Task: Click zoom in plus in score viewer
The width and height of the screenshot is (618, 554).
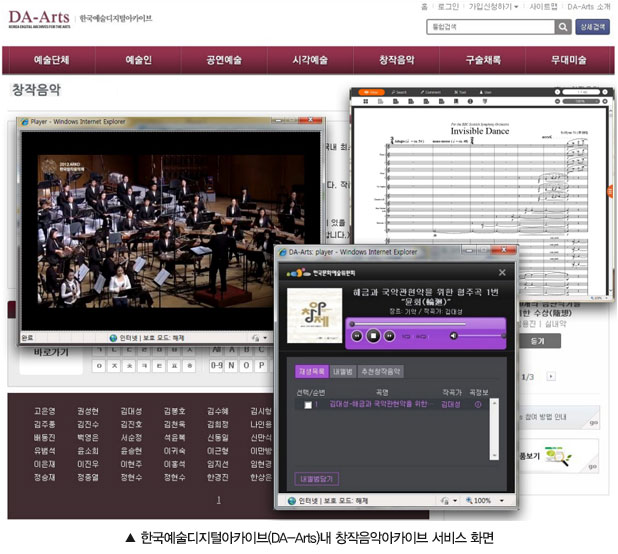Action: point(605,101)
